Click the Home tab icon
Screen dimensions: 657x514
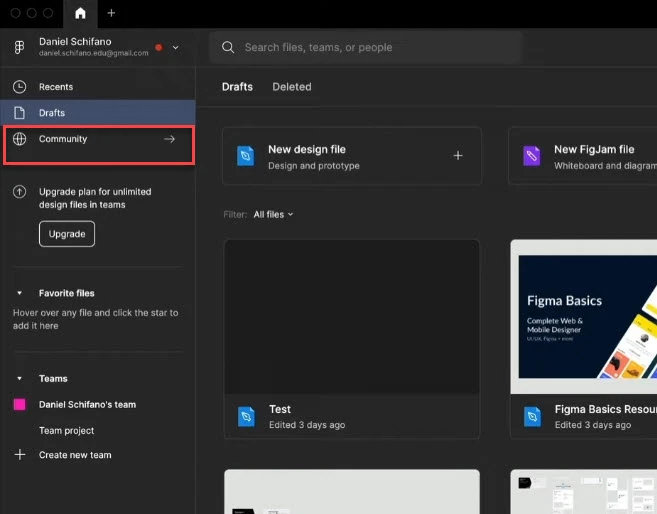tap(80, 13)
